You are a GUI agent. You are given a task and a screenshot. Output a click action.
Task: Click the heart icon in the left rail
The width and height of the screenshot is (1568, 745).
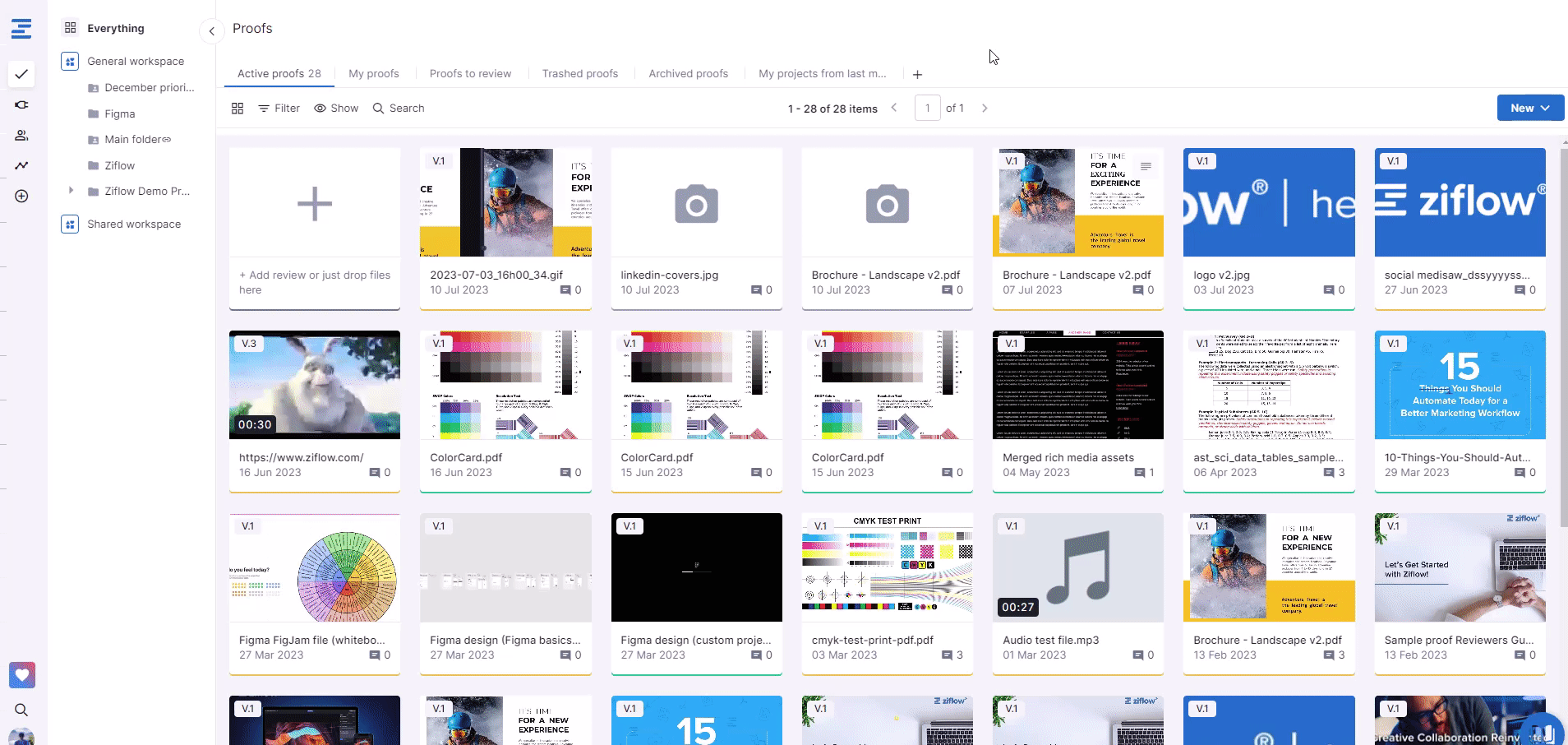[x=22, y=675]
